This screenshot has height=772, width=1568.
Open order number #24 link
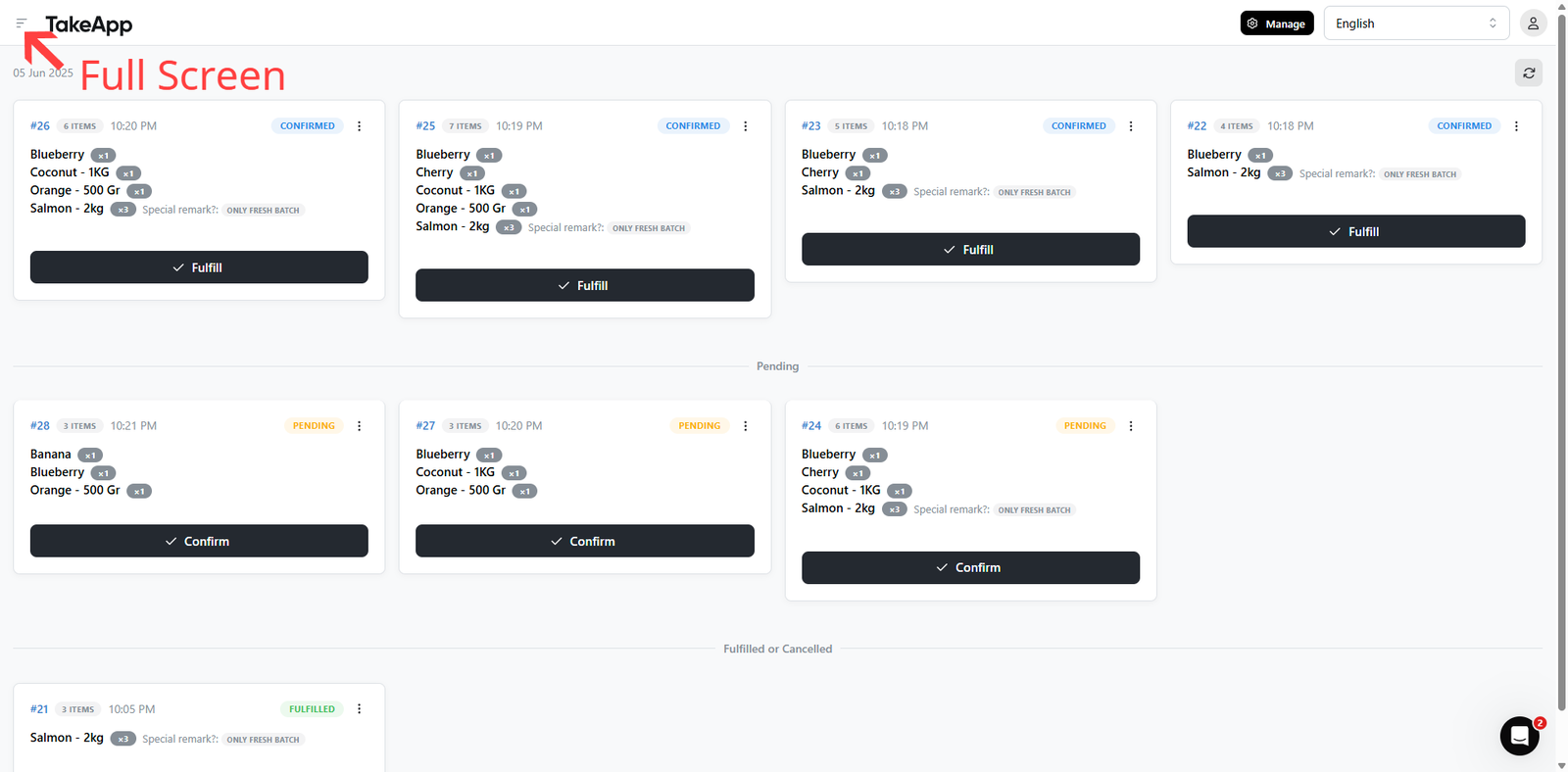[811, 426]
